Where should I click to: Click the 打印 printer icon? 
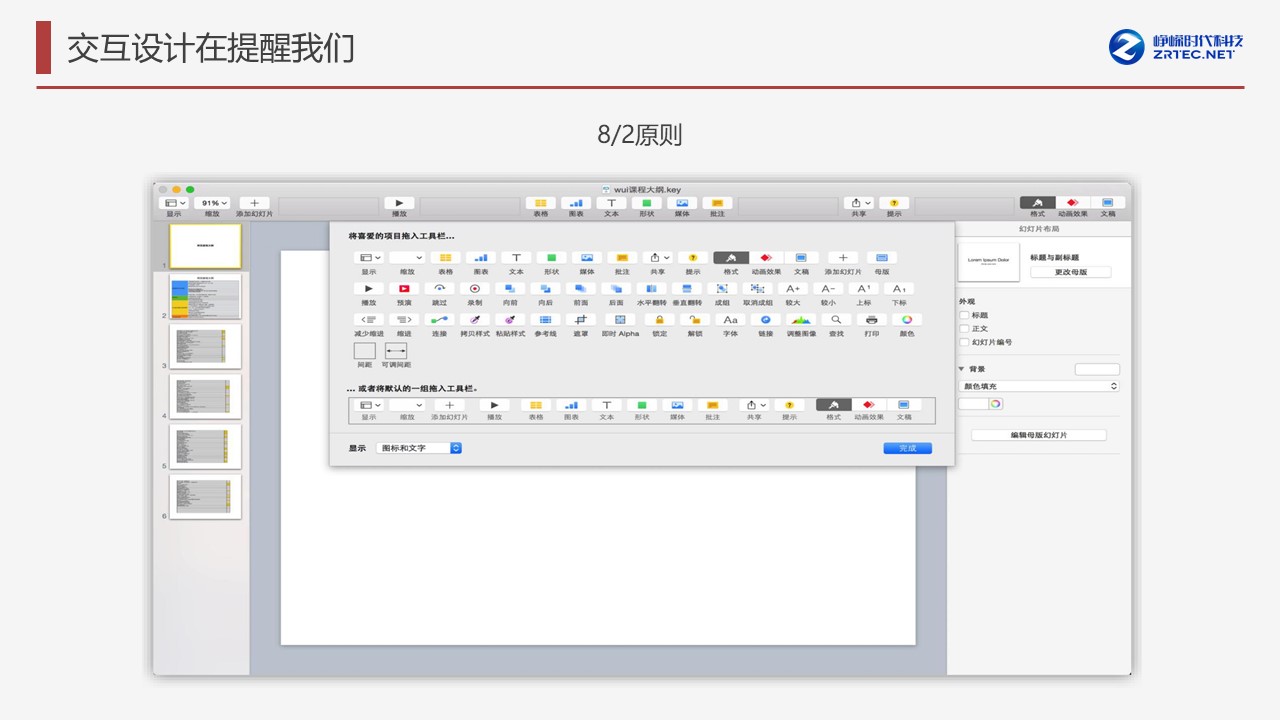(871, 320)
